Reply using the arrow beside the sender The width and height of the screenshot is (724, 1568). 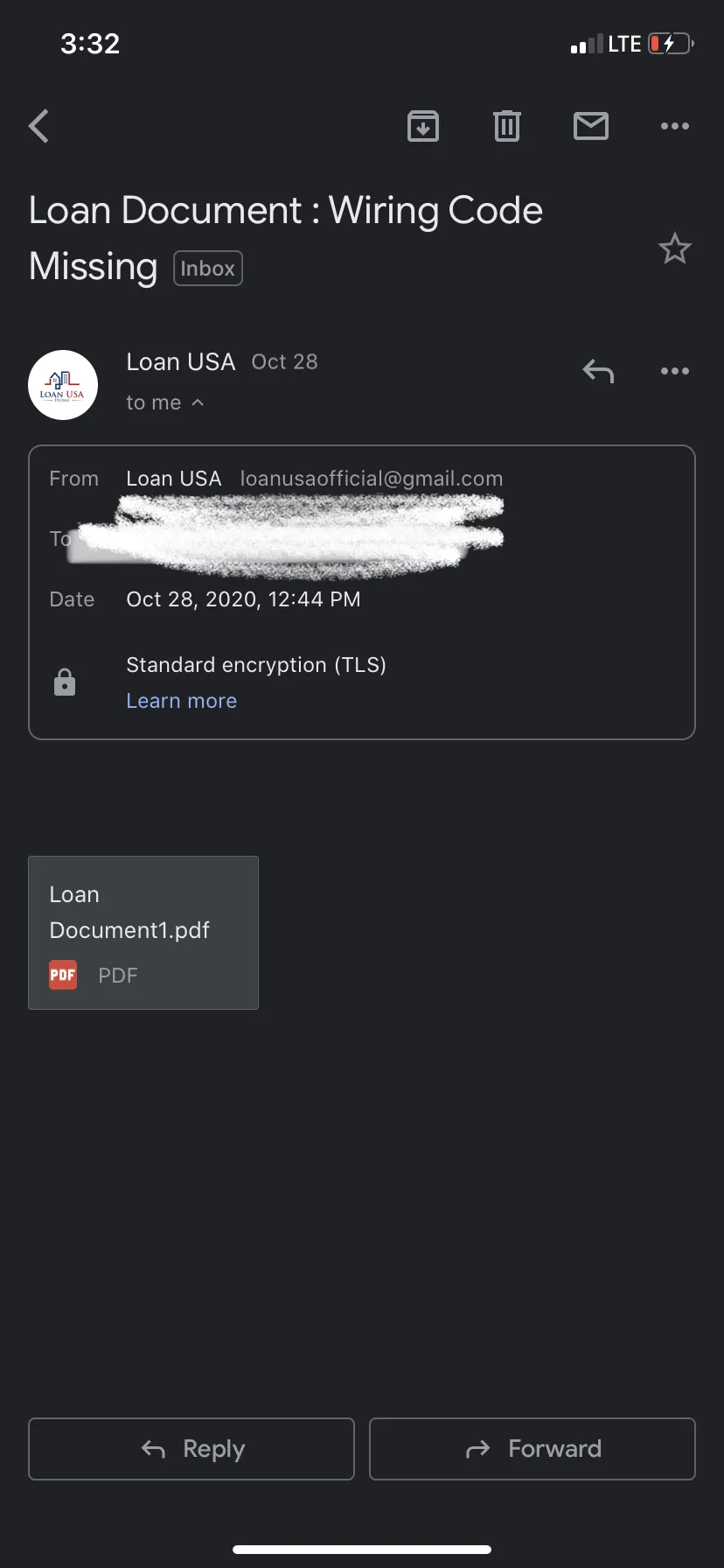tap(598, 371)
